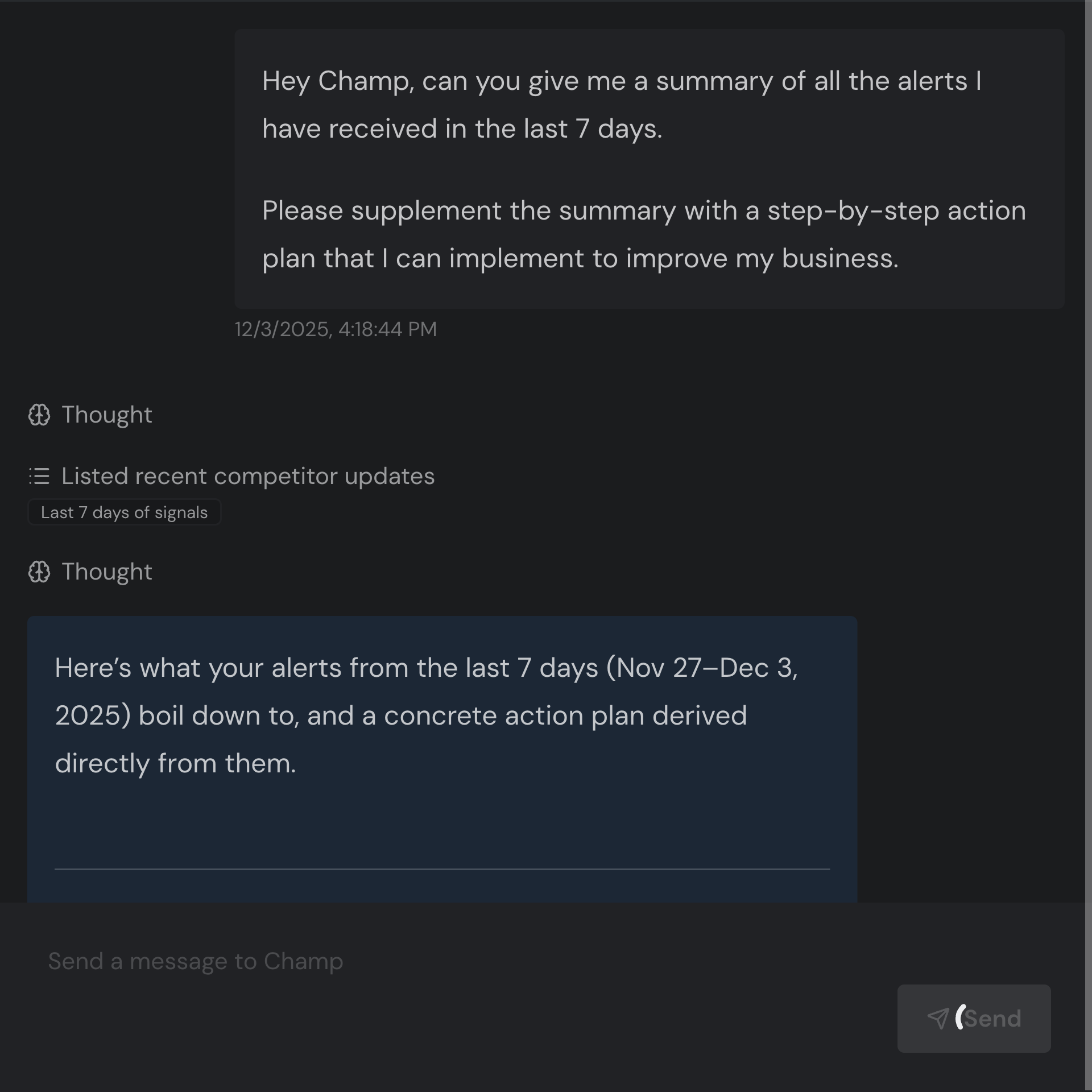Click the 12/3/2025 message timestamp
1092x1092 pixels.
coord(336,329)
